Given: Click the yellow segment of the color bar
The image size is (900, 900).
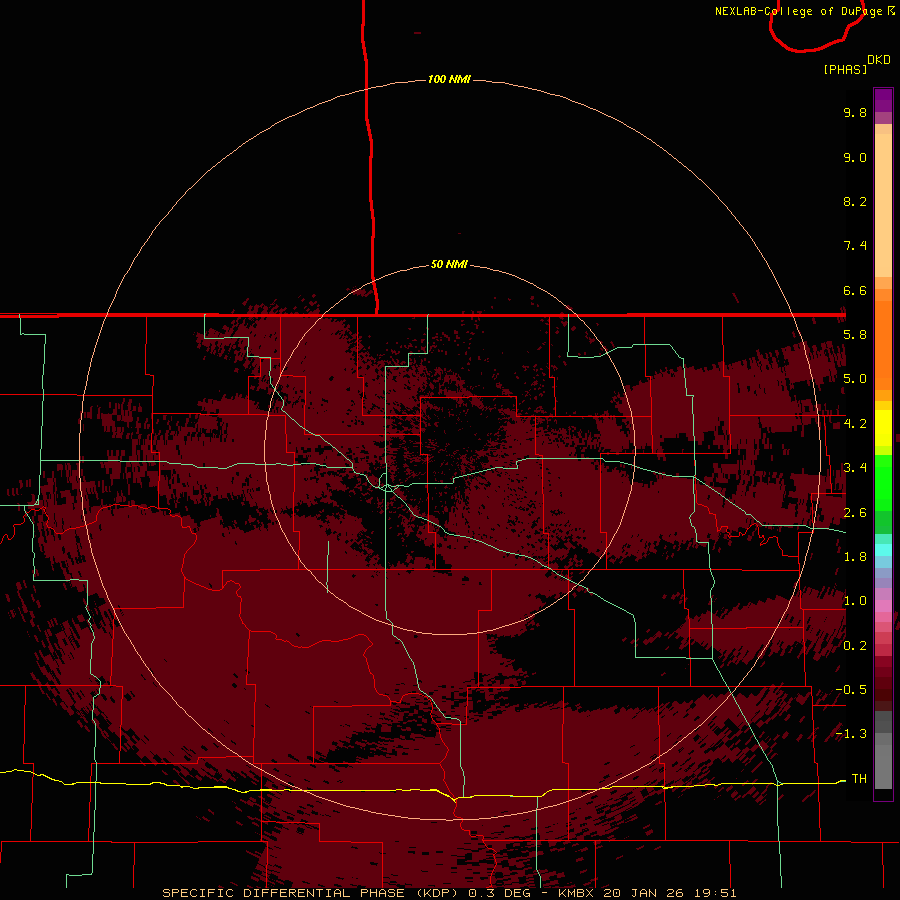Looking at the screenshot, I should pos(883,428).
